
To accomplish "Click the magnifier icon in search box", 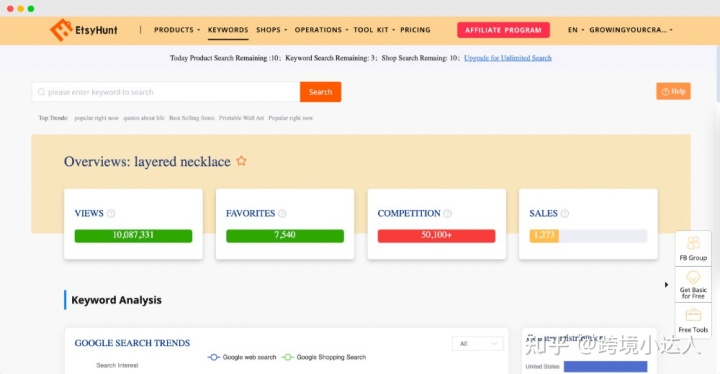I will click(x=41, y=92).
